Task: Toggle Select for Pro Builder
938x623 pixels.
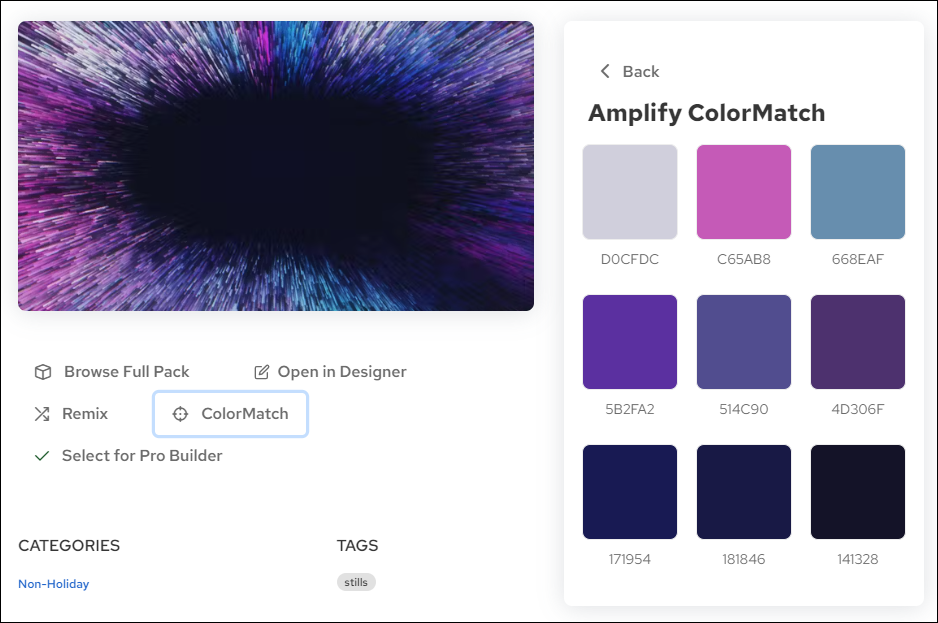Action: point(141,456)
